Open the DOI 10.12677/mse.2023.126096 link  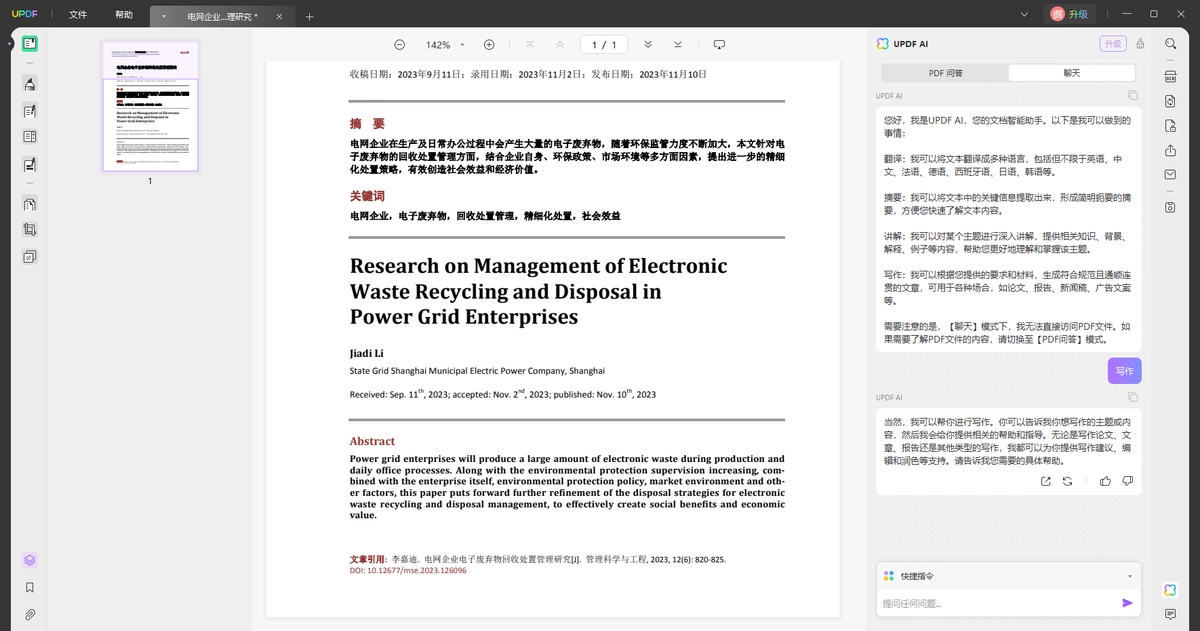coord(408,570)
